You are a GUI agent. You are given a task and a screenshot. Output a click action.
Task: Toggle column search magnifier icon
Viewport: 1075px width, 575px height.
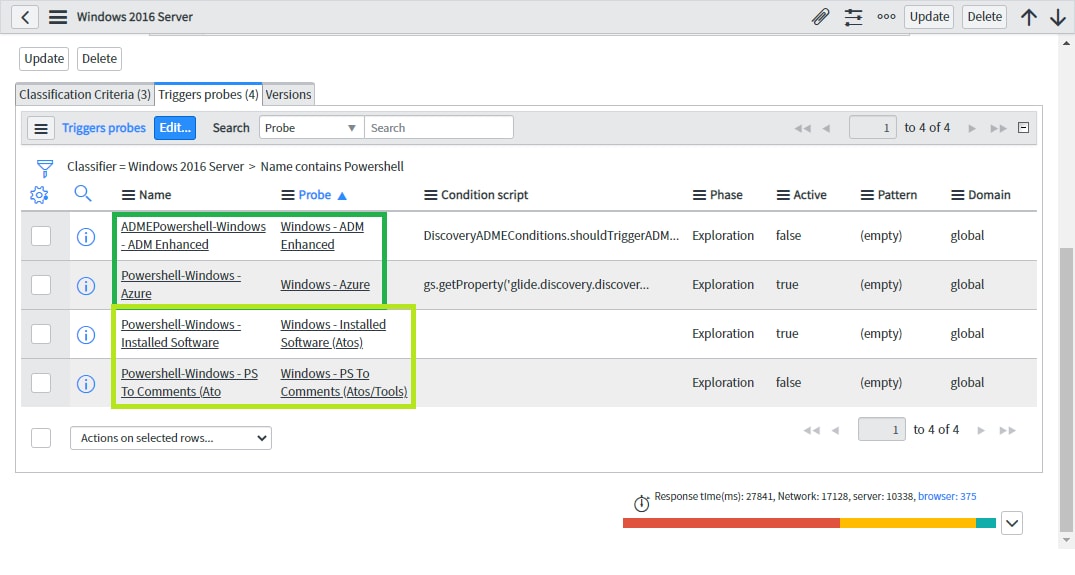point(83,194)
